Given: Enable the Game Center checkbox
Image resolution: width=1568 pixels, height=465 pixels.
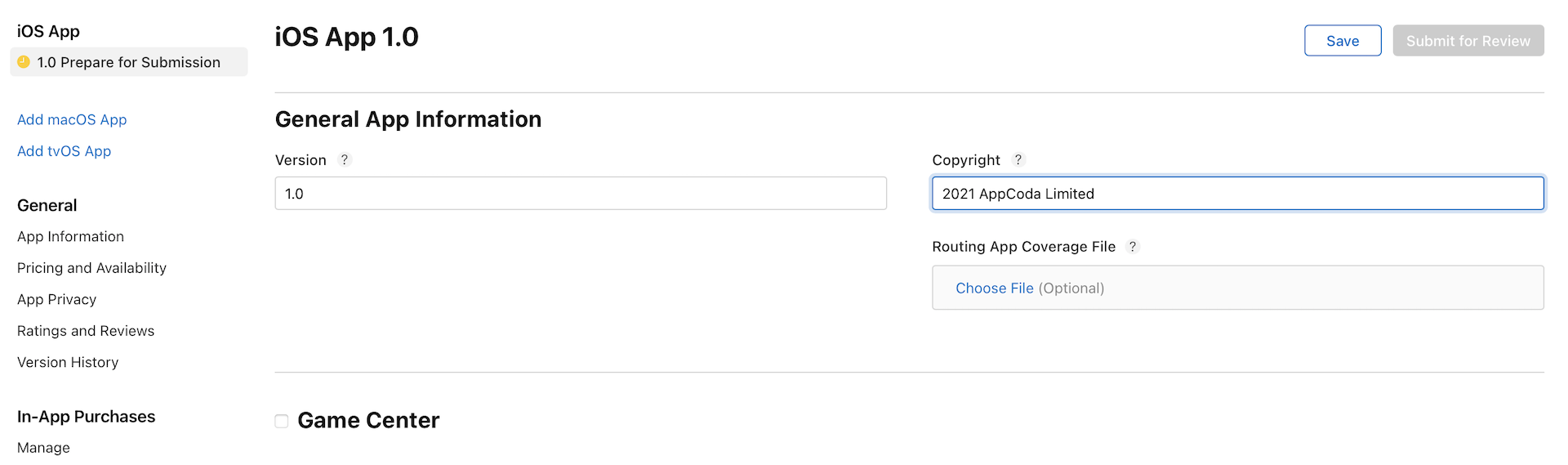Looking at the screenshot, I should coord(282,421).
